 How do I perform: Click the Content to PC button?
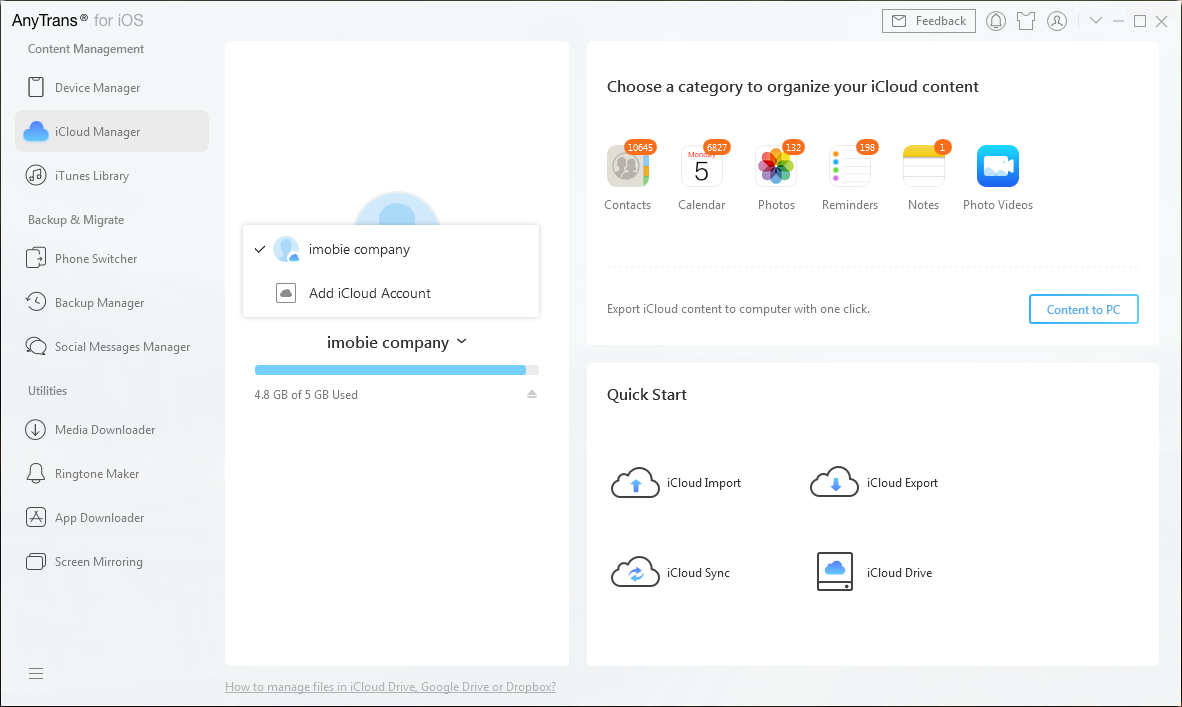[1083, 308]
